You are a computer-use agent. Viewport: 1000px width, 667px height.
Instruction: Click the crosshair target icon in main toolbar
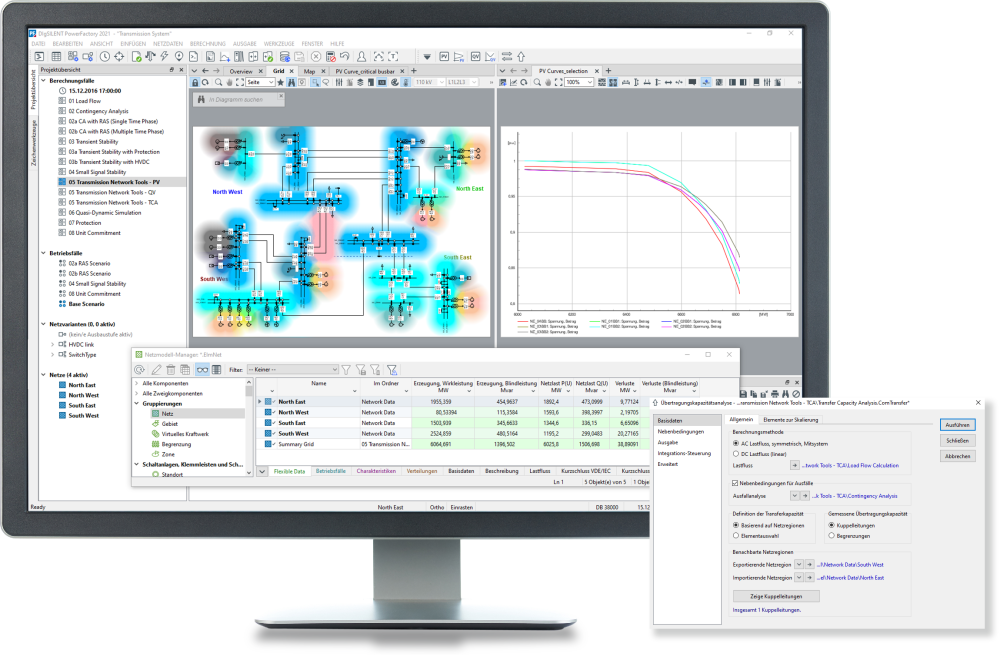tap(119, 57)
